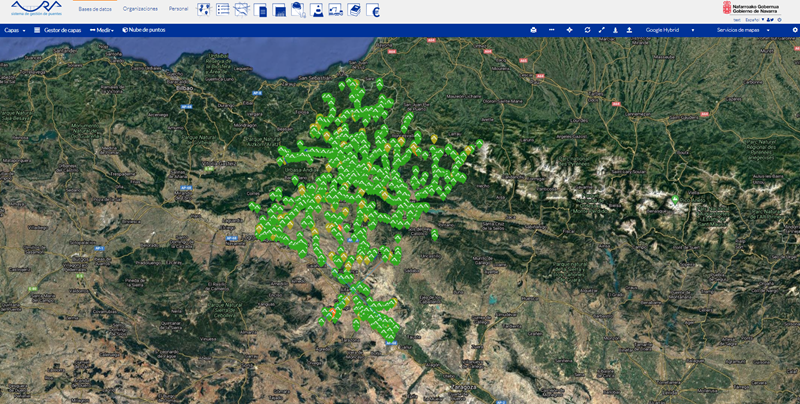Click the upload arrow icon

tap(629, 30)
